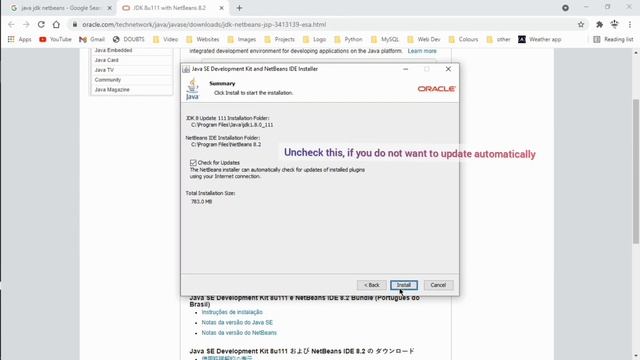The width and height of the screenshot is (640, 360).
Task: Click the lock icon in address bar
Action: [75, 24]
